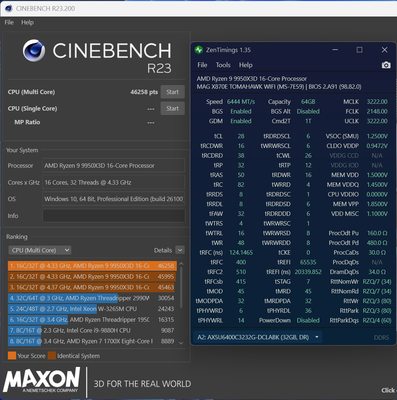Minimize the ZenTimings window
Screen dimensions: 397x400
pyautogui.click(x=335, y=50)
